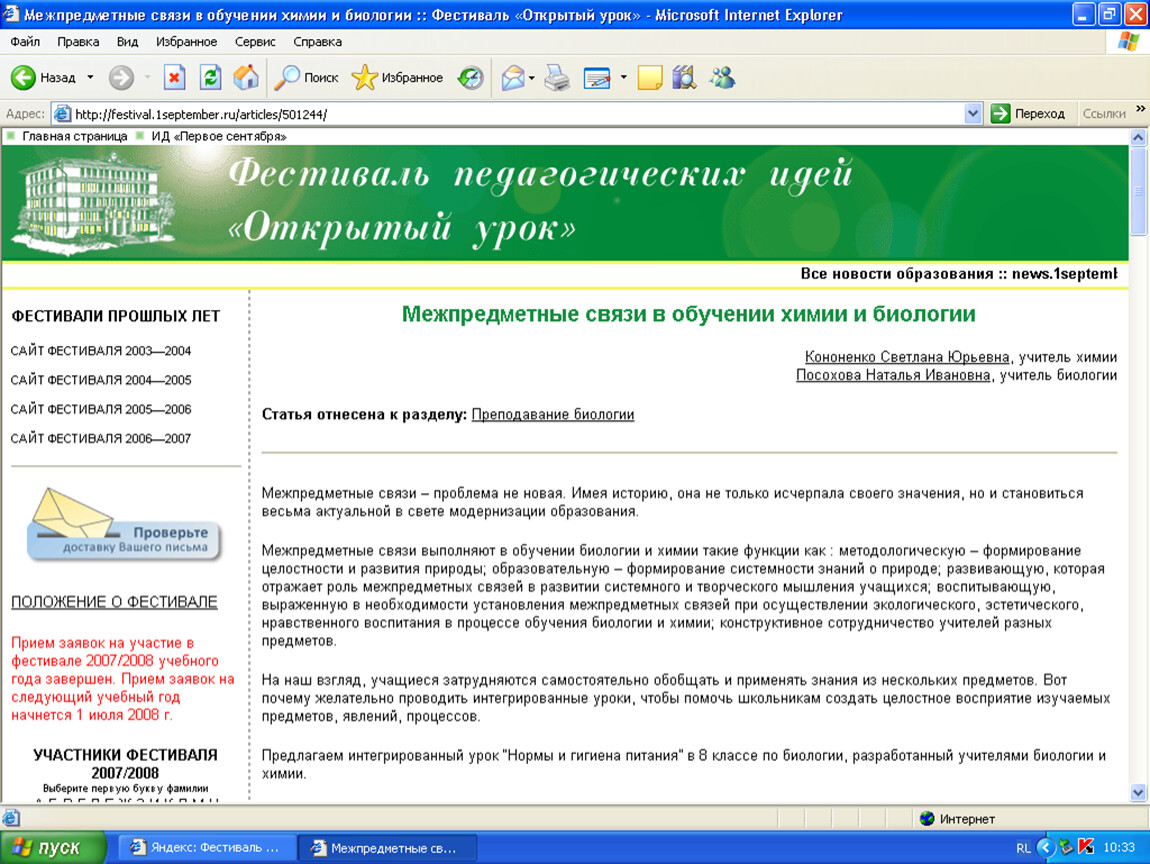
Task: Follow the Преподавание биологии link
Action: 552,414
